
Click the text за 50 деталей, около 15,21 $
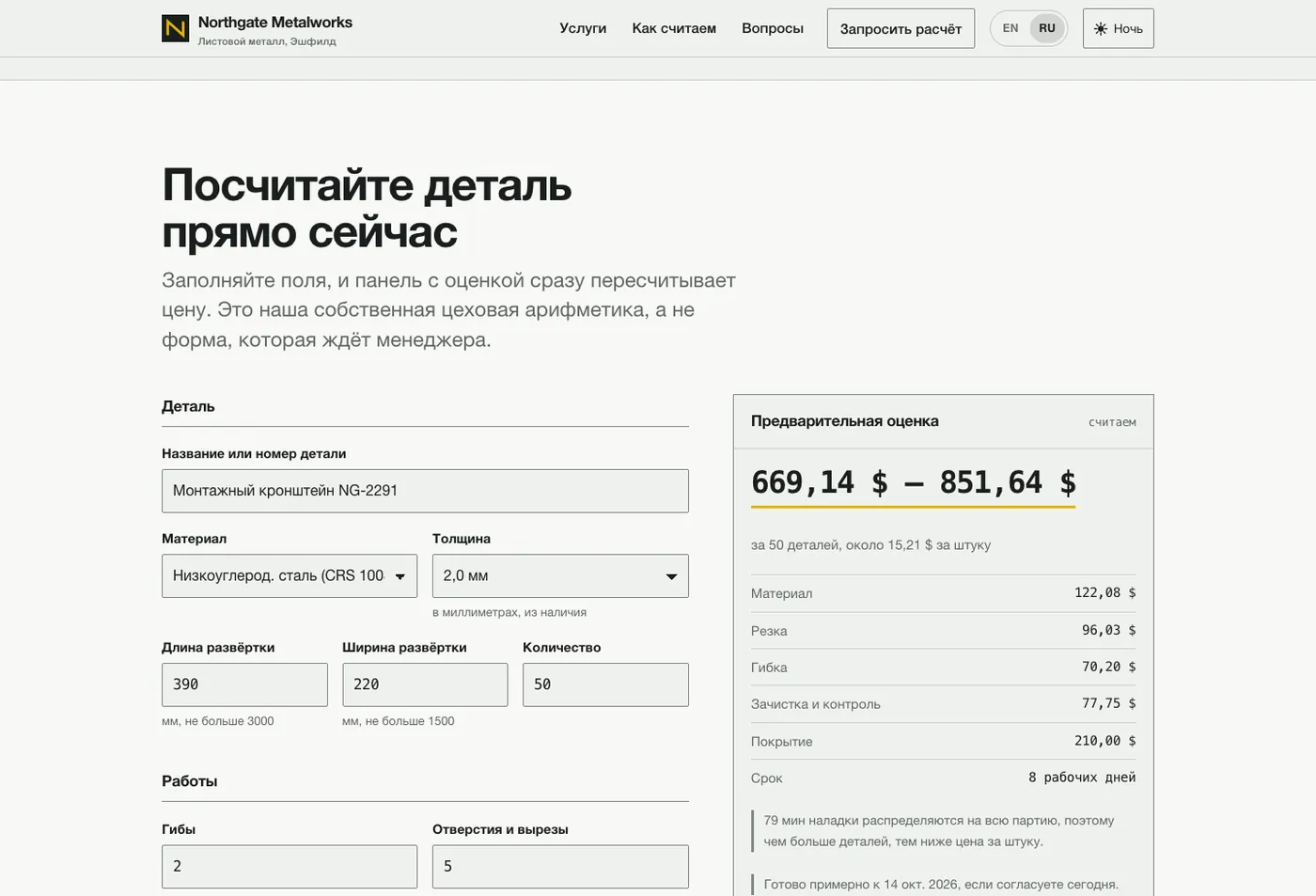click(x=870, y=544)
